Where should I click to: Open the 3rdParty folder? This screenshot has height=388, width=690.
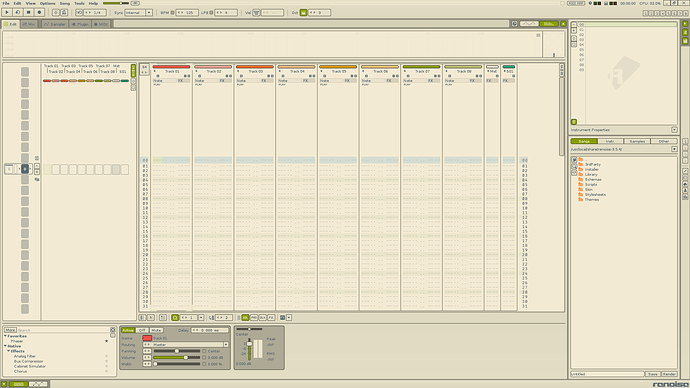pyautogui.click(x=592, y=164)
